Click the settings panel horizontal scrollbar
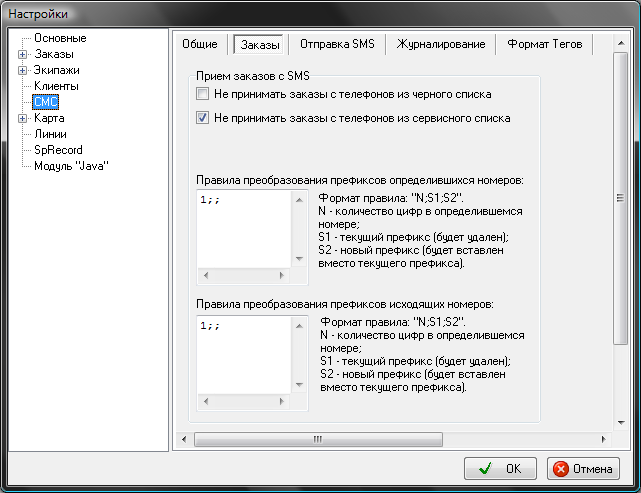Viewport: 641px width, 493px height. (x=317, y=439)
